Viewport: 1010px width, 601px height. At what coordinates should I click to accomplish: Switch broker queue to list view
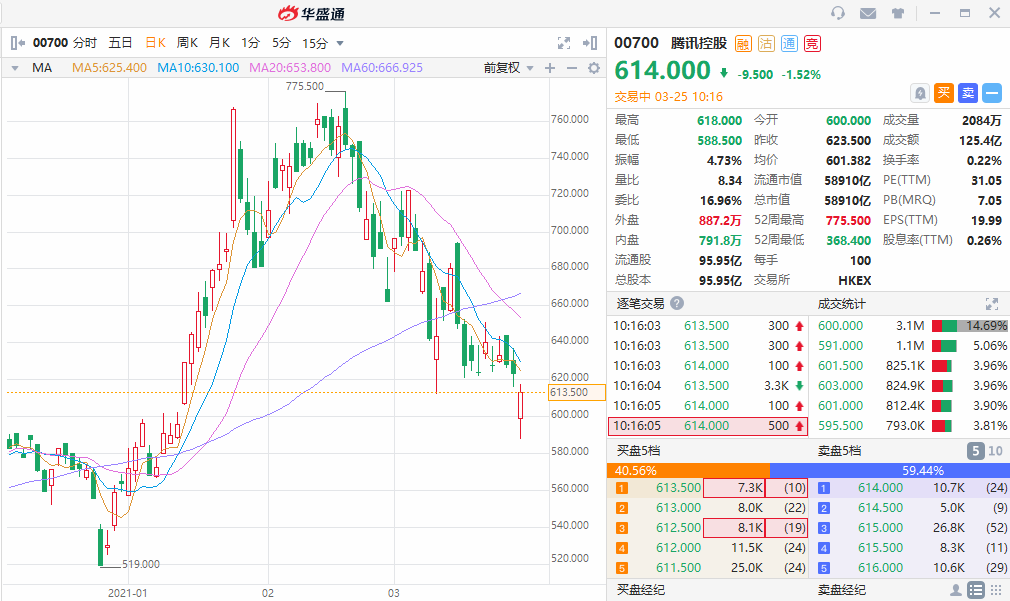click(976, 590)
